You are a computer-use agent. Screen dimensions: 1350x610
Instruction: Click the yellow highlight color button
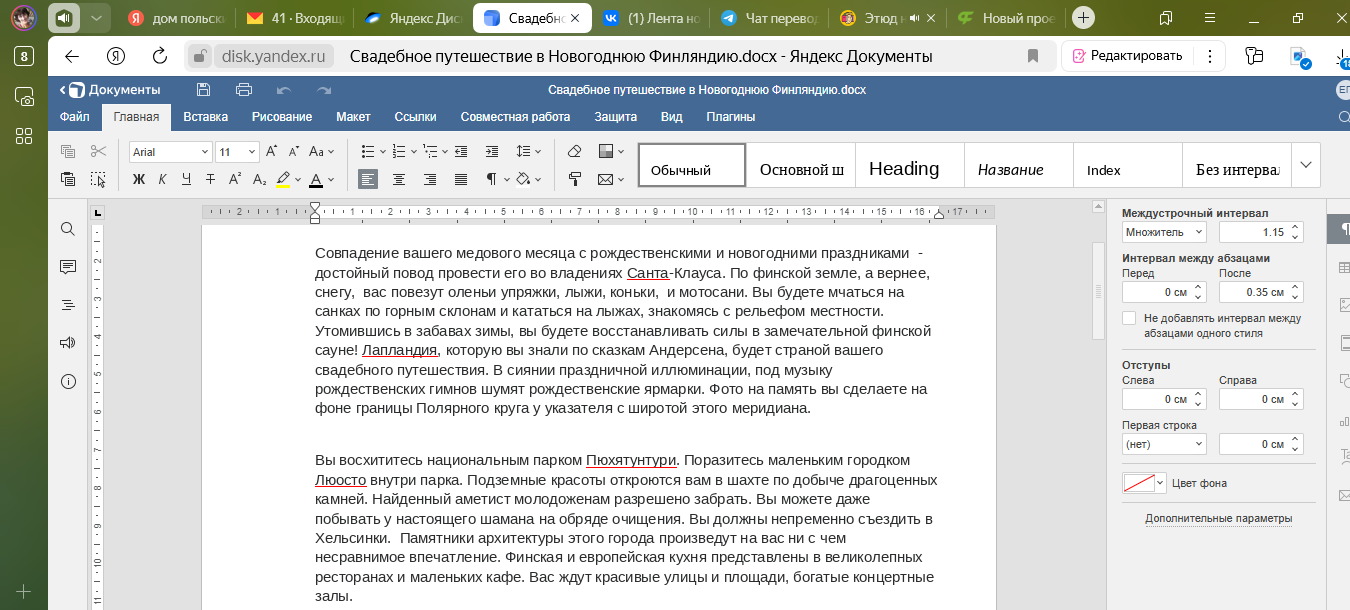(x=283, y=180)
